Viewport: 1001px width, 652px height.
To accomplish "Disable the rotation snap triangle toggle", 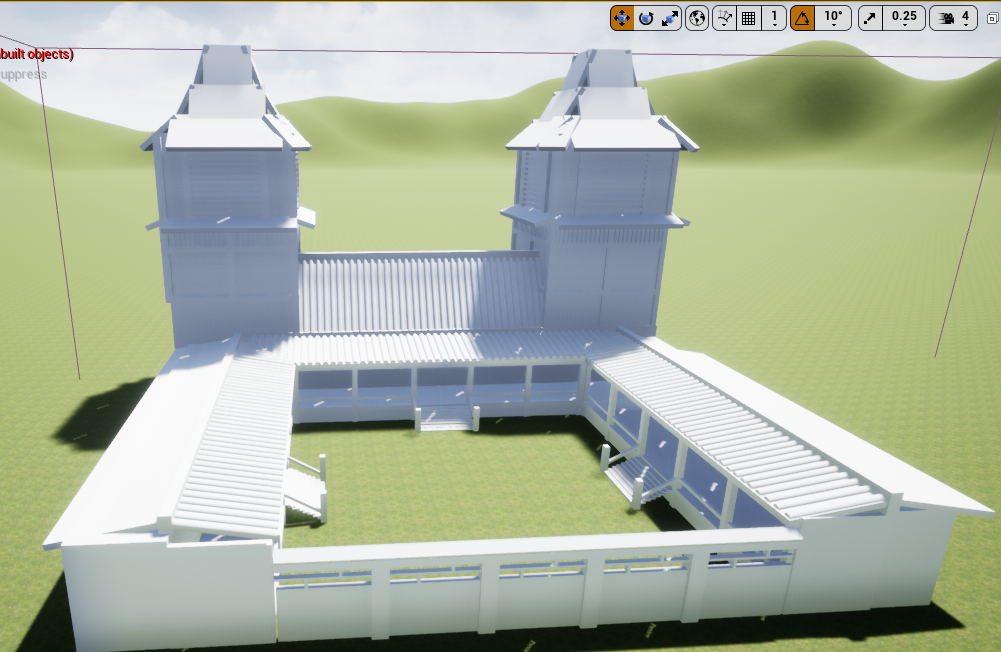I will pyautogui.click(x=802, y=18).
